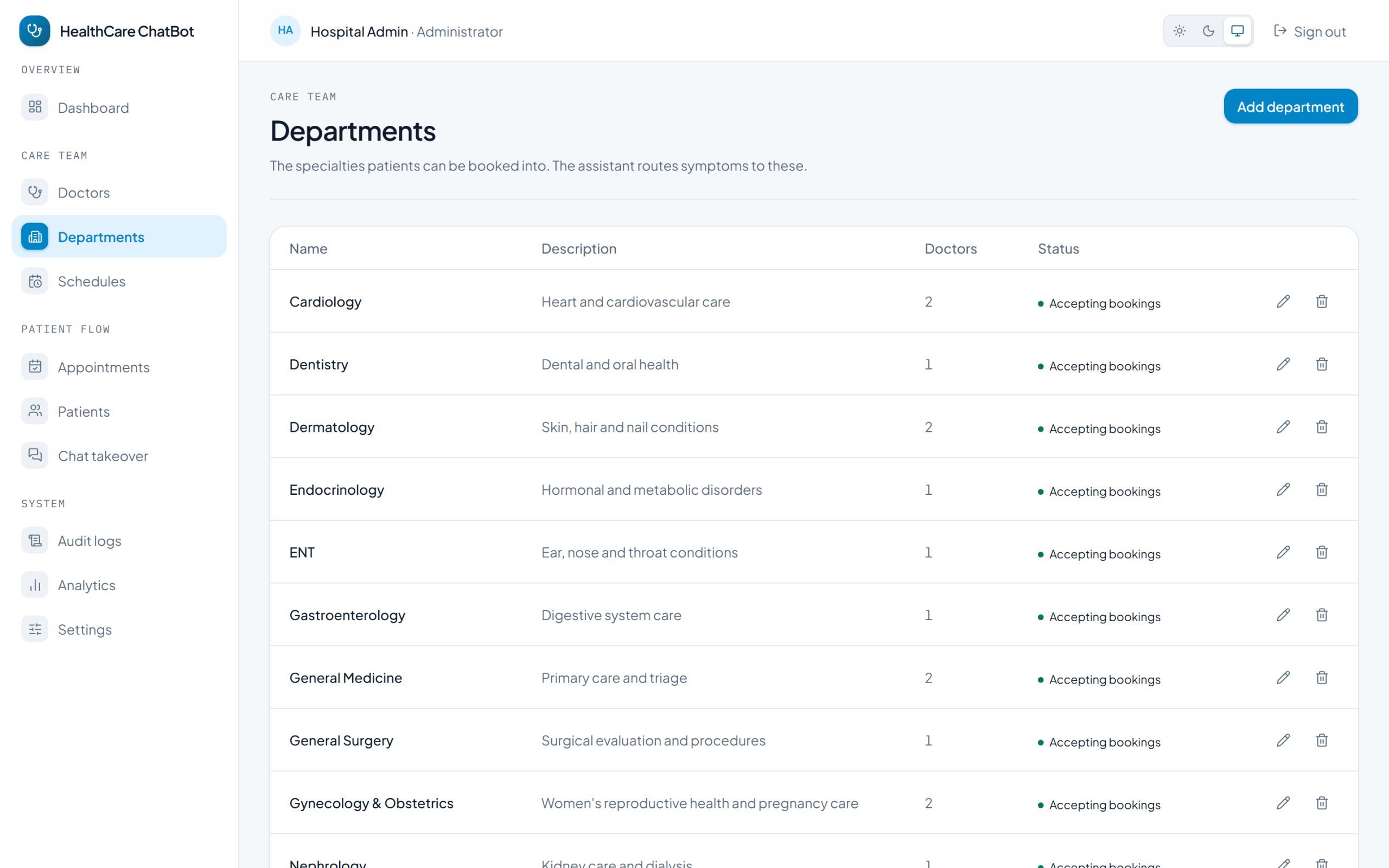This screenshot has height=868, width=1389.
Task: Switch to light theme sun icon
Action: tap(1179, 31)
